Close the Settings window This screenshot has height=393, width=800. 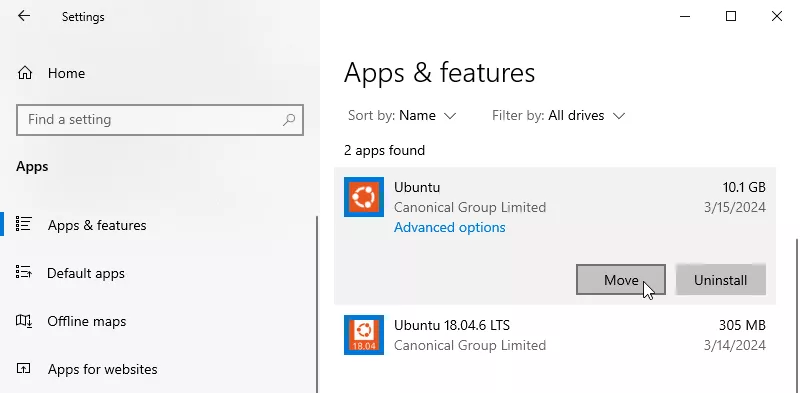(x=777, y=16)
